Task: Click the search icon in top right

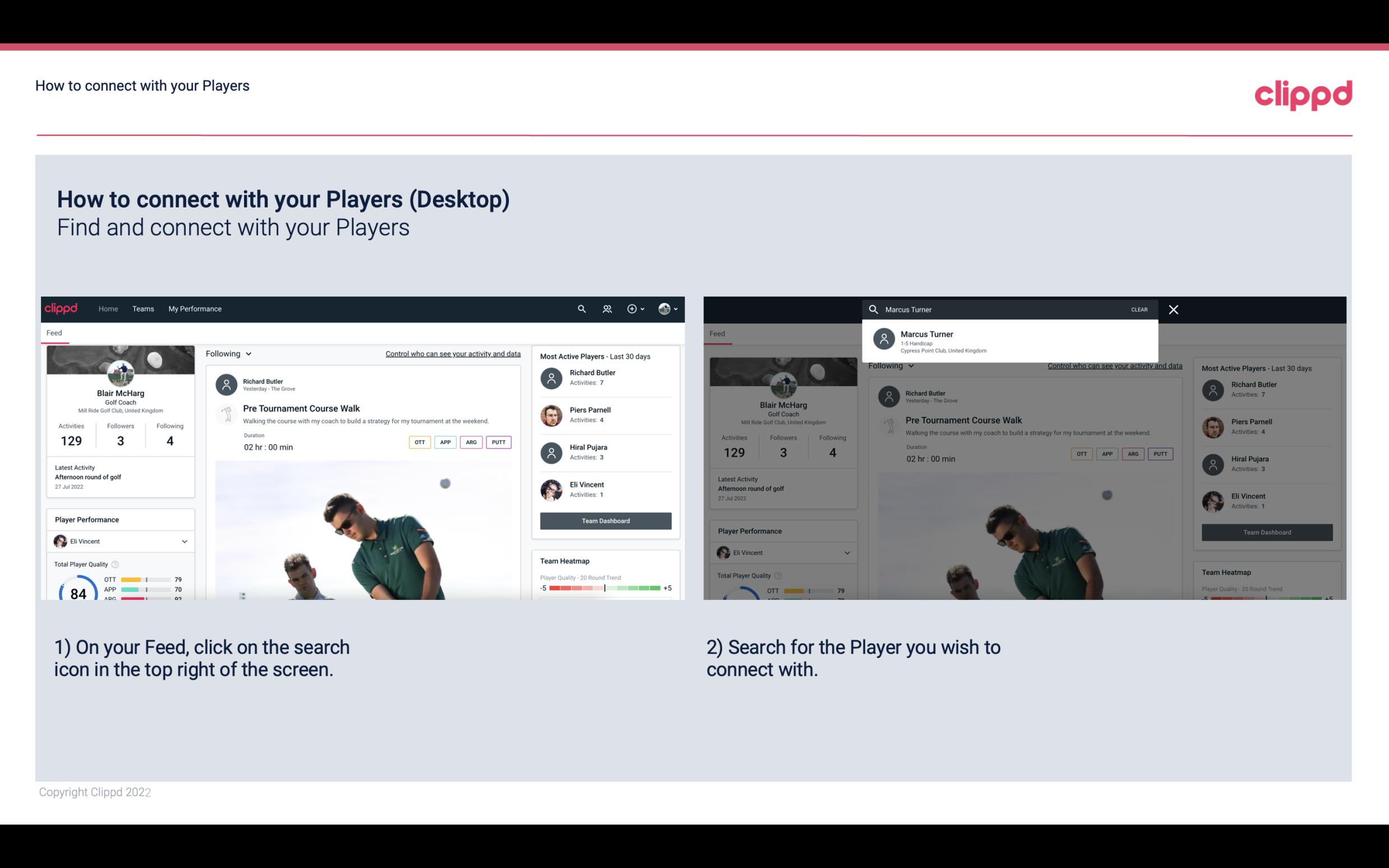Action: click(580, 309)
